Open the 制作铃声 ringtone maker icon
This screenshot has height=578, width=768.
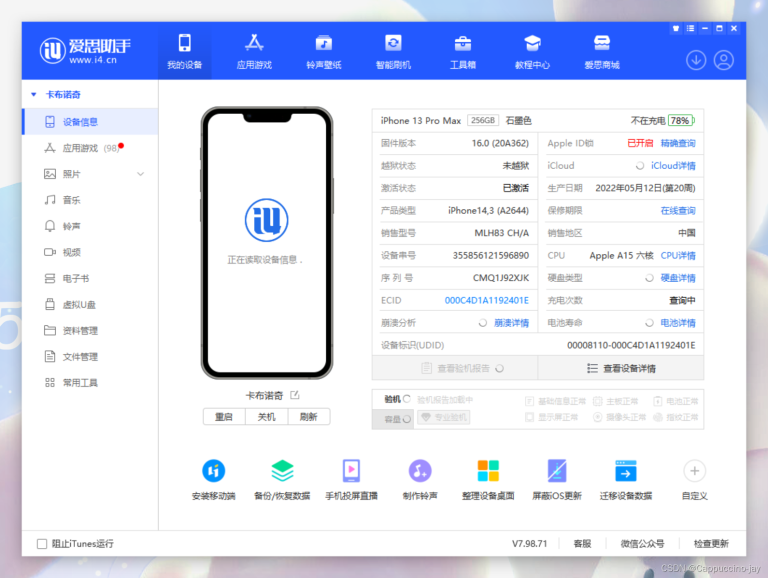tap(420, 471)
